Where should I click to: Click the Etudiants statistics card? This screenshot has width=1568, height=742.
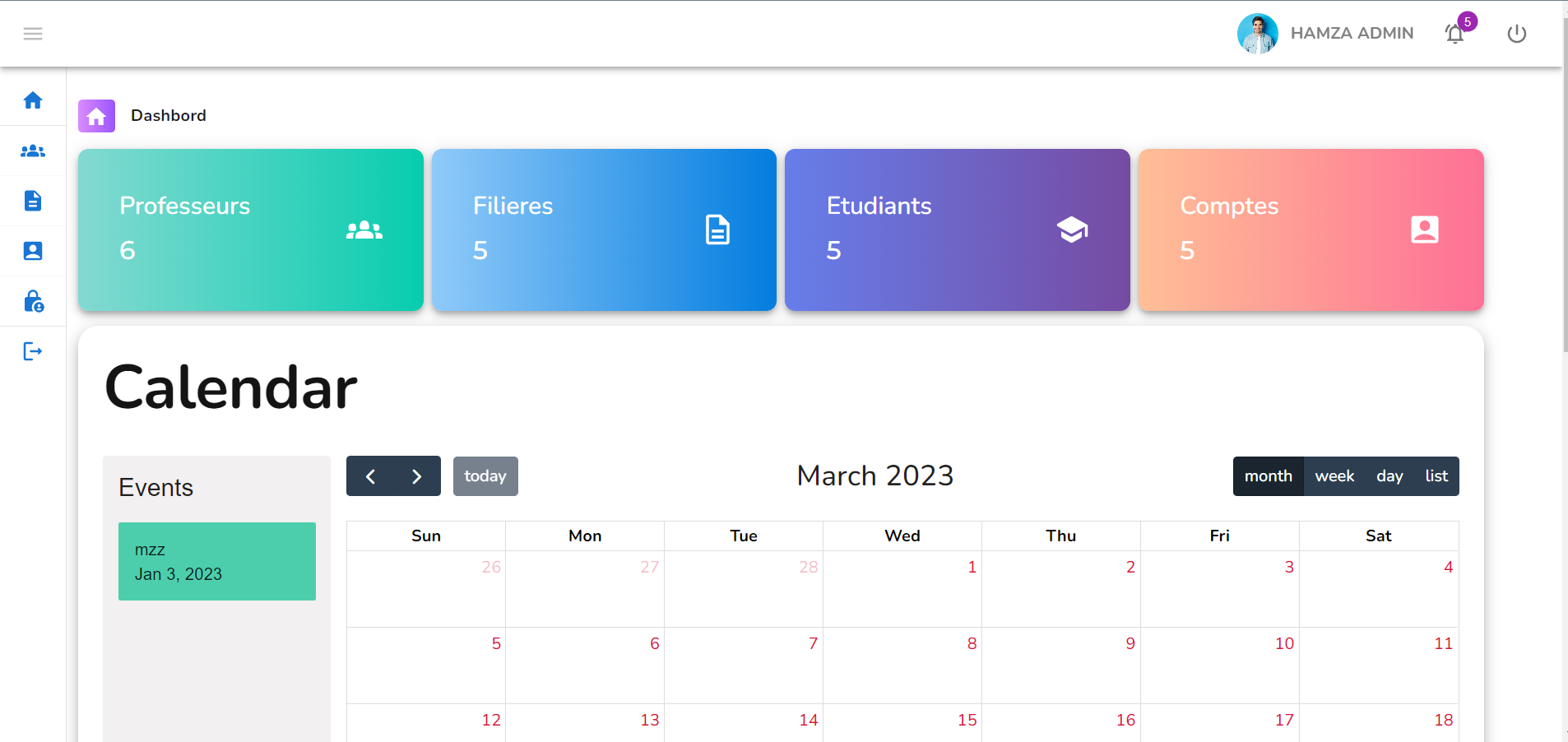tap(957, 230)
